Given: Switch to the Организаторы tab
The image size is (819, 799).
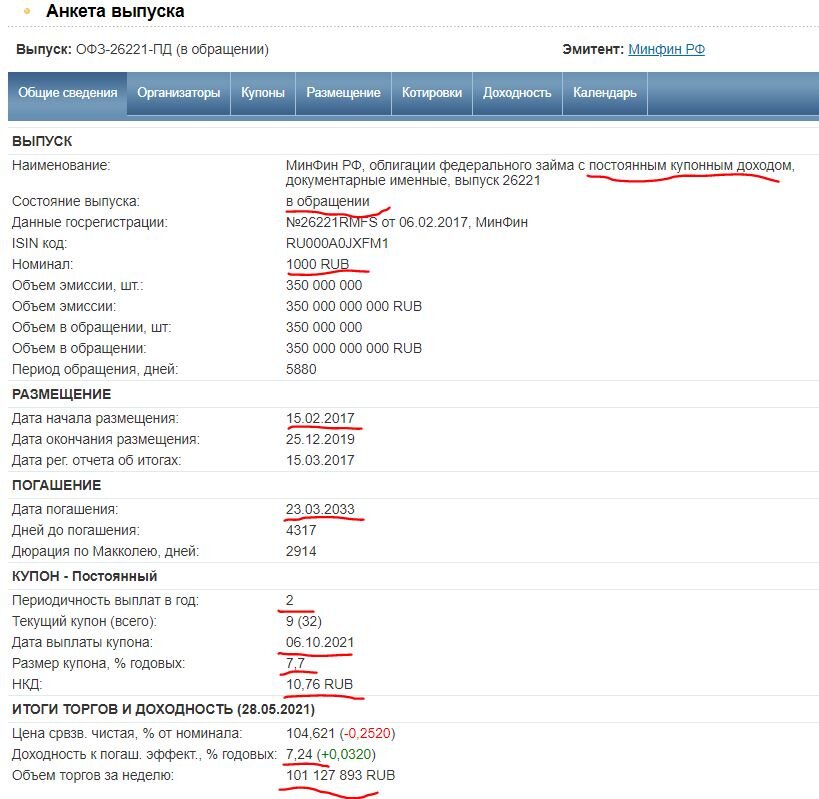Looking at the screenshot, I should [x=177, y=91].
